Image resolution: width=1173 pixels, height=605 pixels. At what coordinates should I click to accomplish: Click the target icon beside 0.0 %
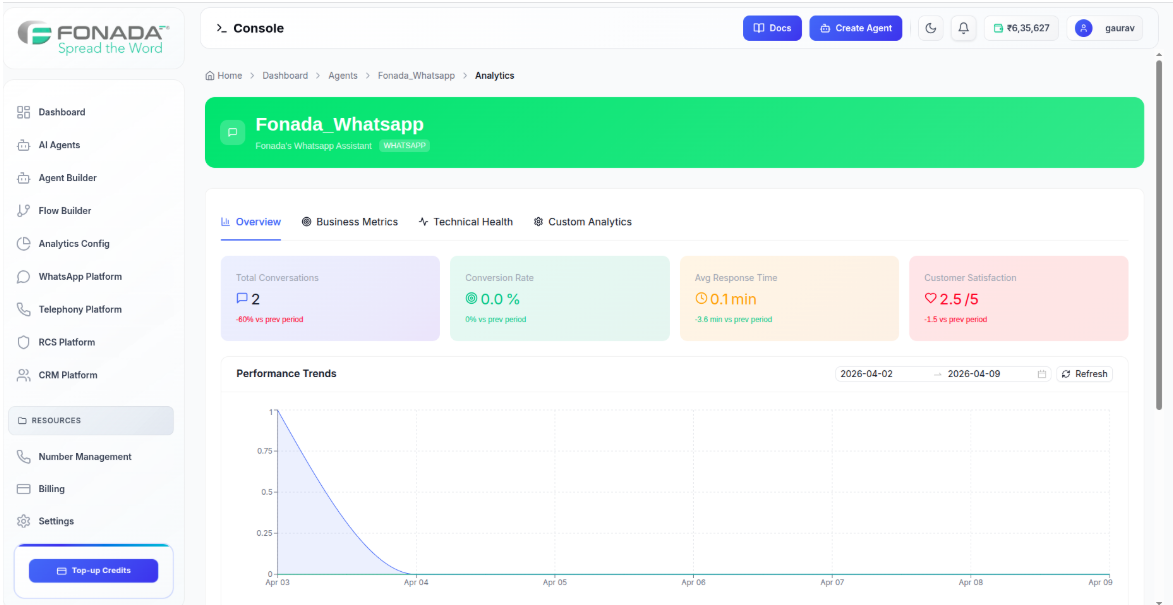(x=471, y=298)
